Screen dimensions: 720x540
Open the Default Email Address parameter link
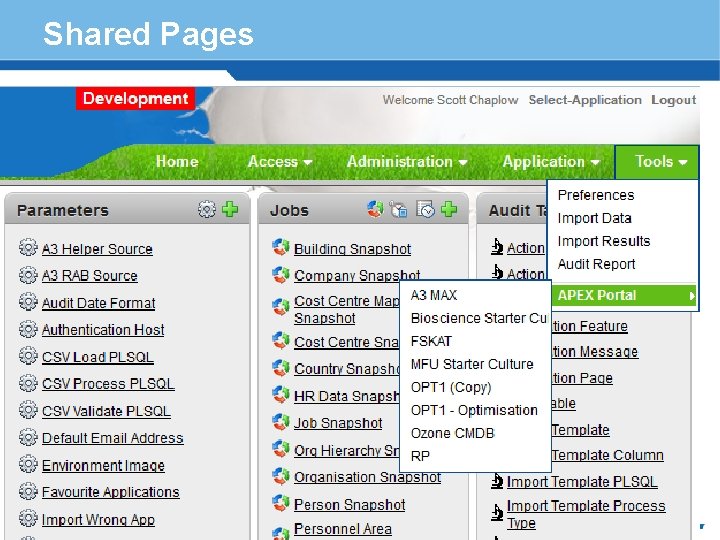point(112,438)
